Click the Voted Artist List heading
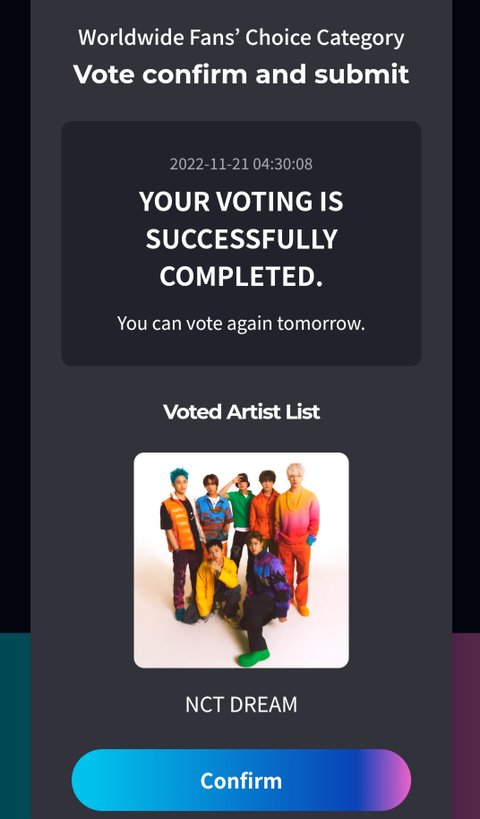Image resolution: width=480 pixels, height=819 pixels. tap(241, 412)
